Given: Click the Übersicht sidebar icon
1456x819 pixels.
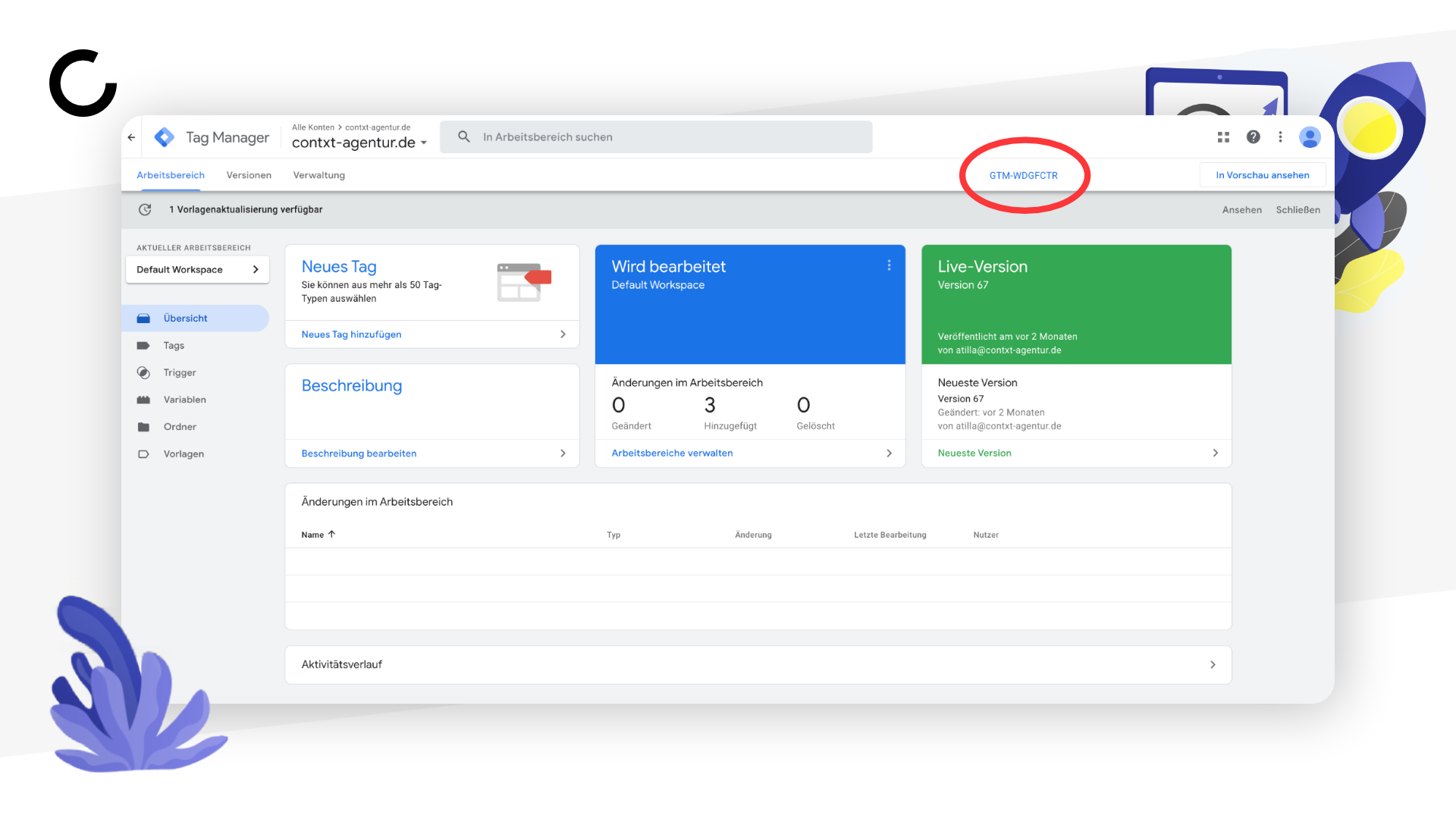Looking at the screenshot, I should click(x=143, y=318).
